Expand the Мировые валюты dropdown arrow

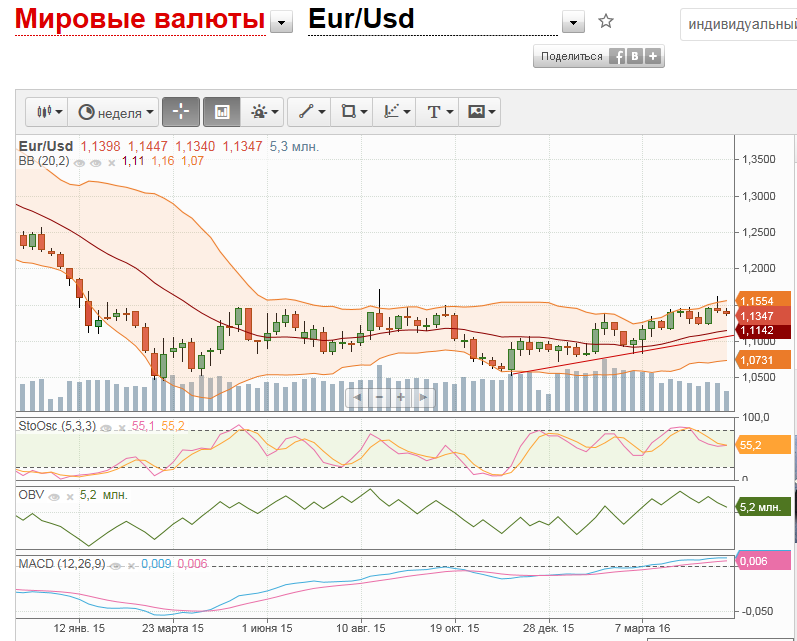click(x=283, y=23)
